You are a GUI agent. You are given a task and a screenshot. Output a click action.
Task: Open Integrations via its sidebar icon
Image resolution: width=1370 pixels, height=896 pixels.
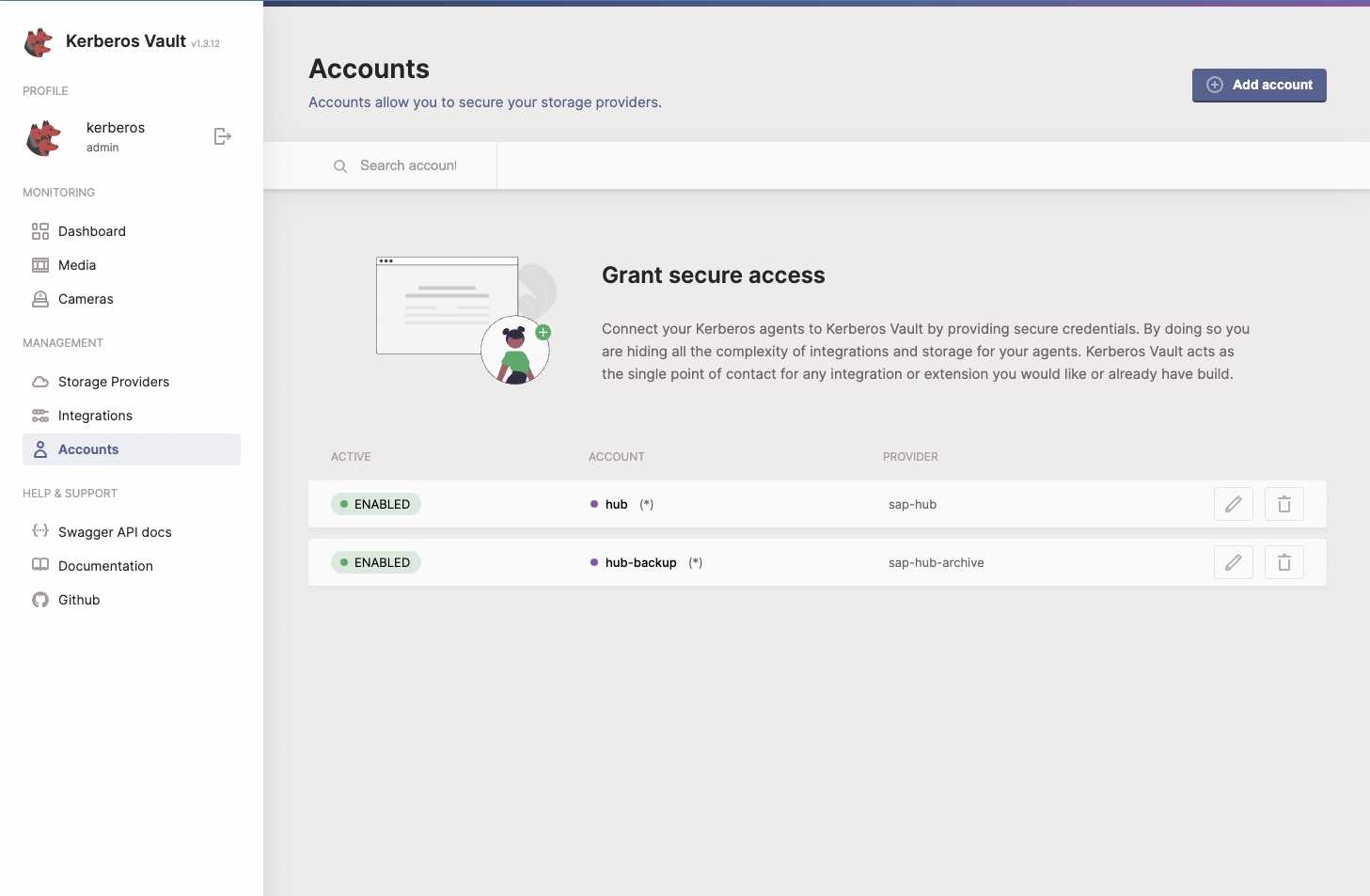pyautogui.click(x=39, y=415)
